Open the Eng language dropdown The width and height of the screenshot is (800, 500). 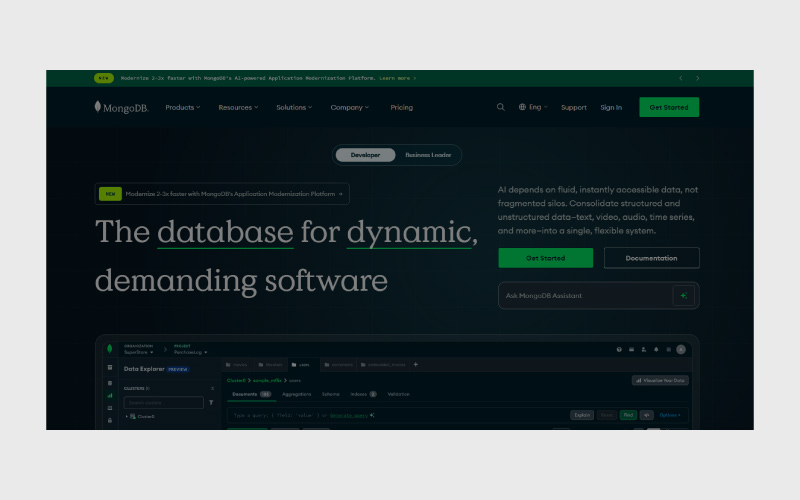click(533, 107)
